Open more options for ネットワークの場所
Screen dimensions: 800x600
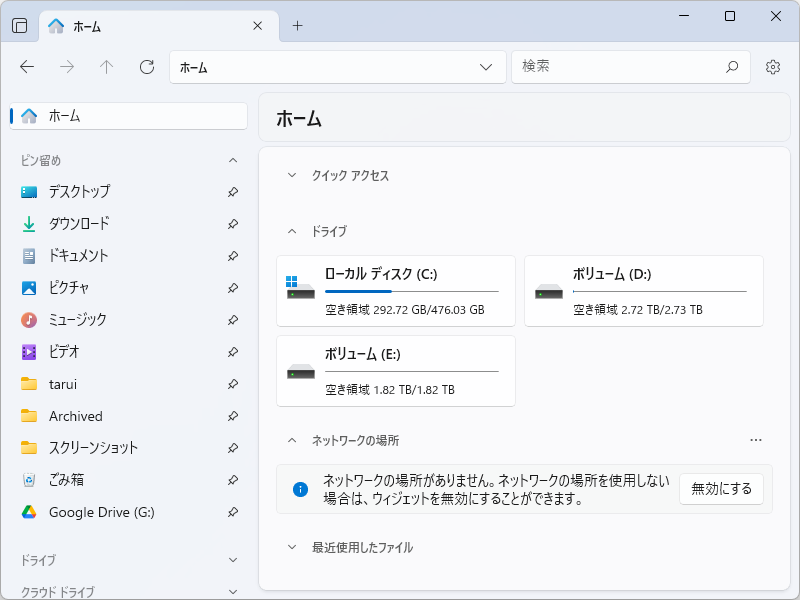(757, 439)
